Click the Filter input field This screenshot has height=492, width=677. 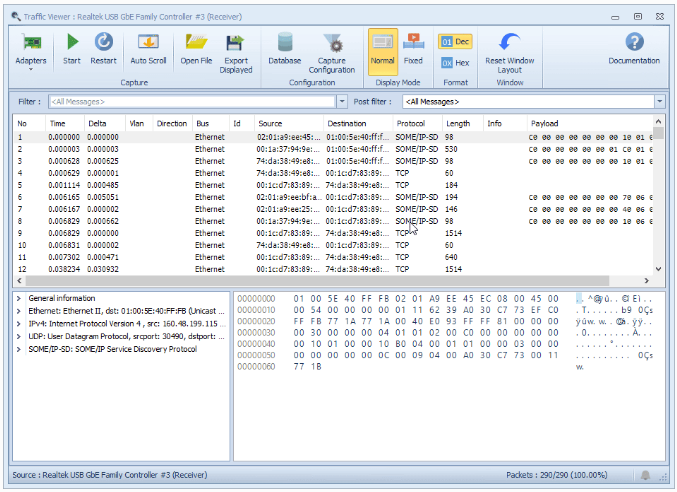192,102
